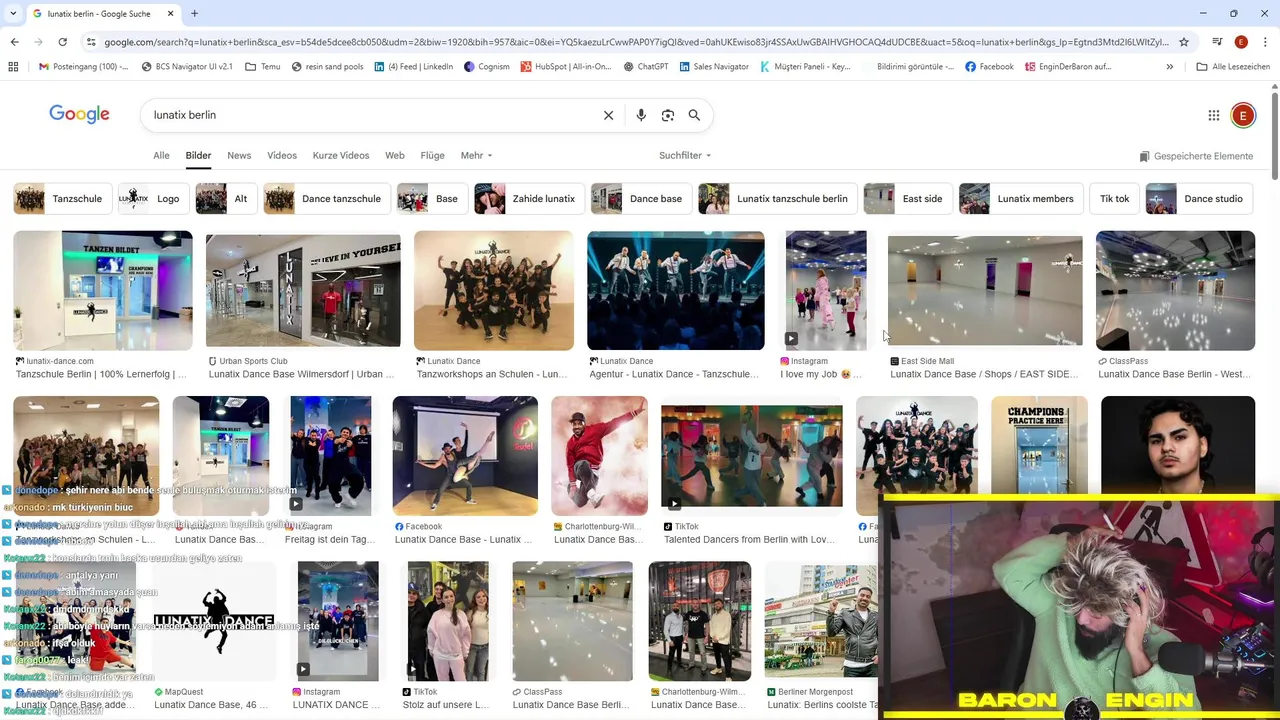
Task: Reload the page with refresh icon
Action: 62,42
